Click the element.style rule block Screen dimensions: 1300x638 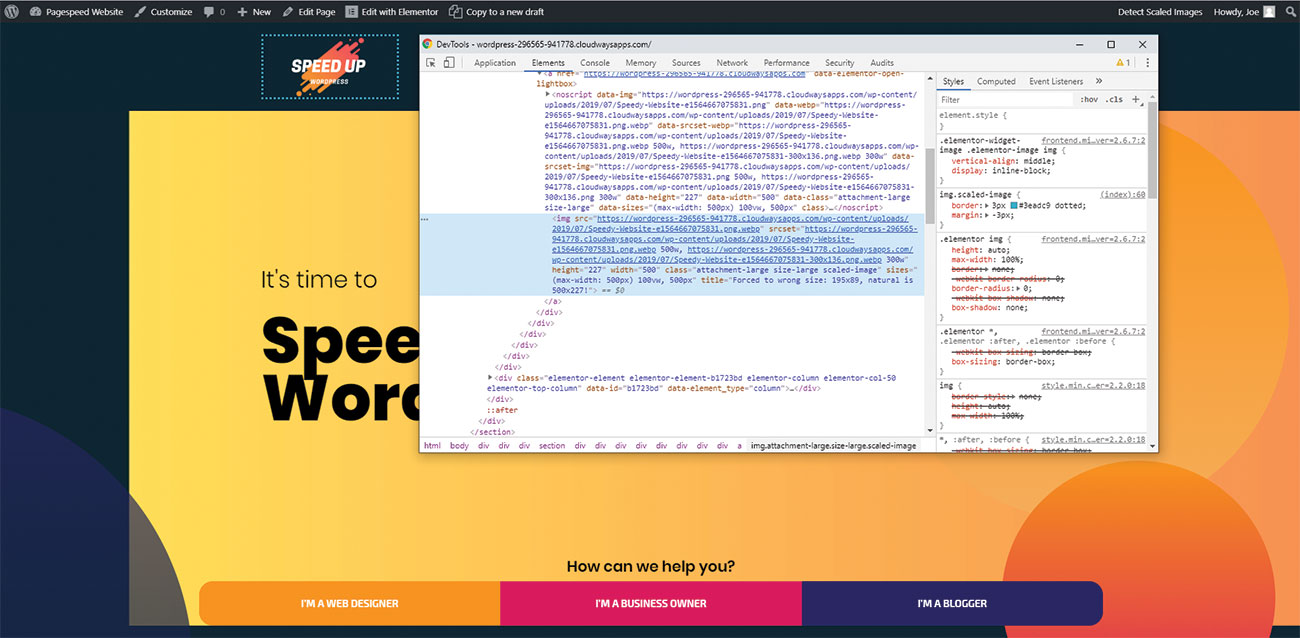(x=1042, y=121)
